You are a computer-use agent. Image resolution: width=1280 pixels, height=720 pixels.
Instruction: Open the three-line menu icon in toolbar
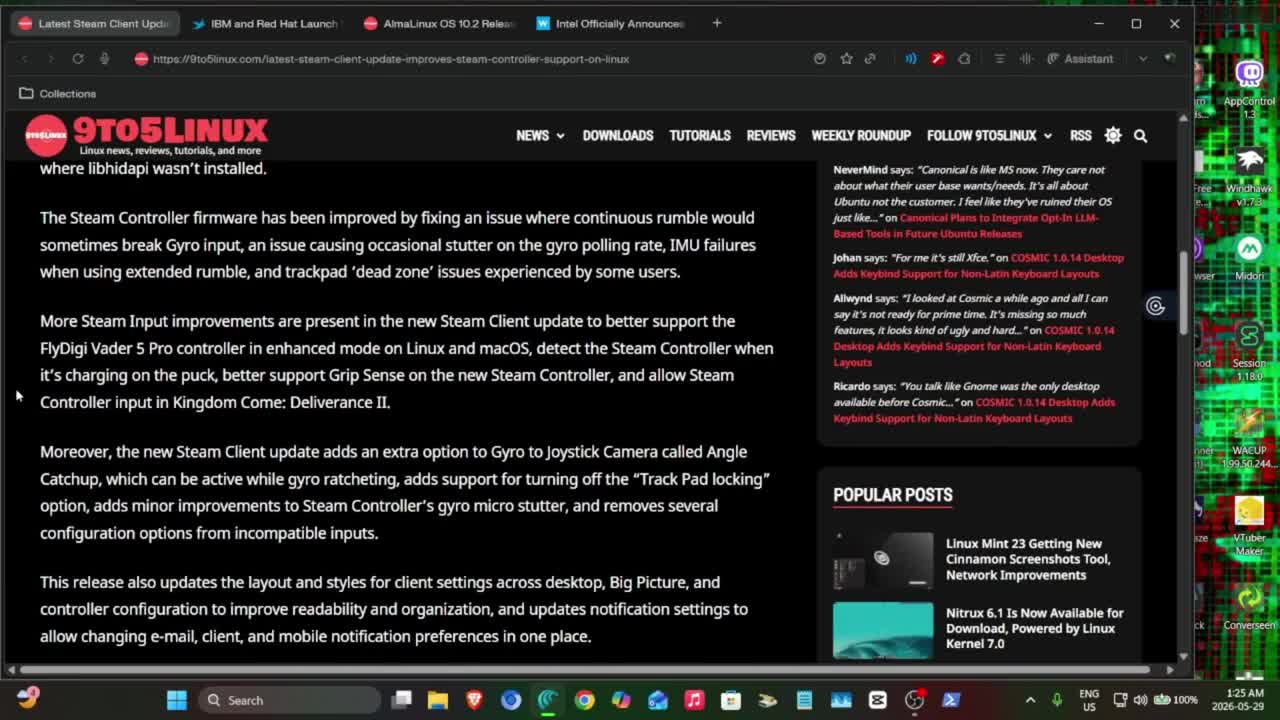pyautogui.click(x=999, y=59)
